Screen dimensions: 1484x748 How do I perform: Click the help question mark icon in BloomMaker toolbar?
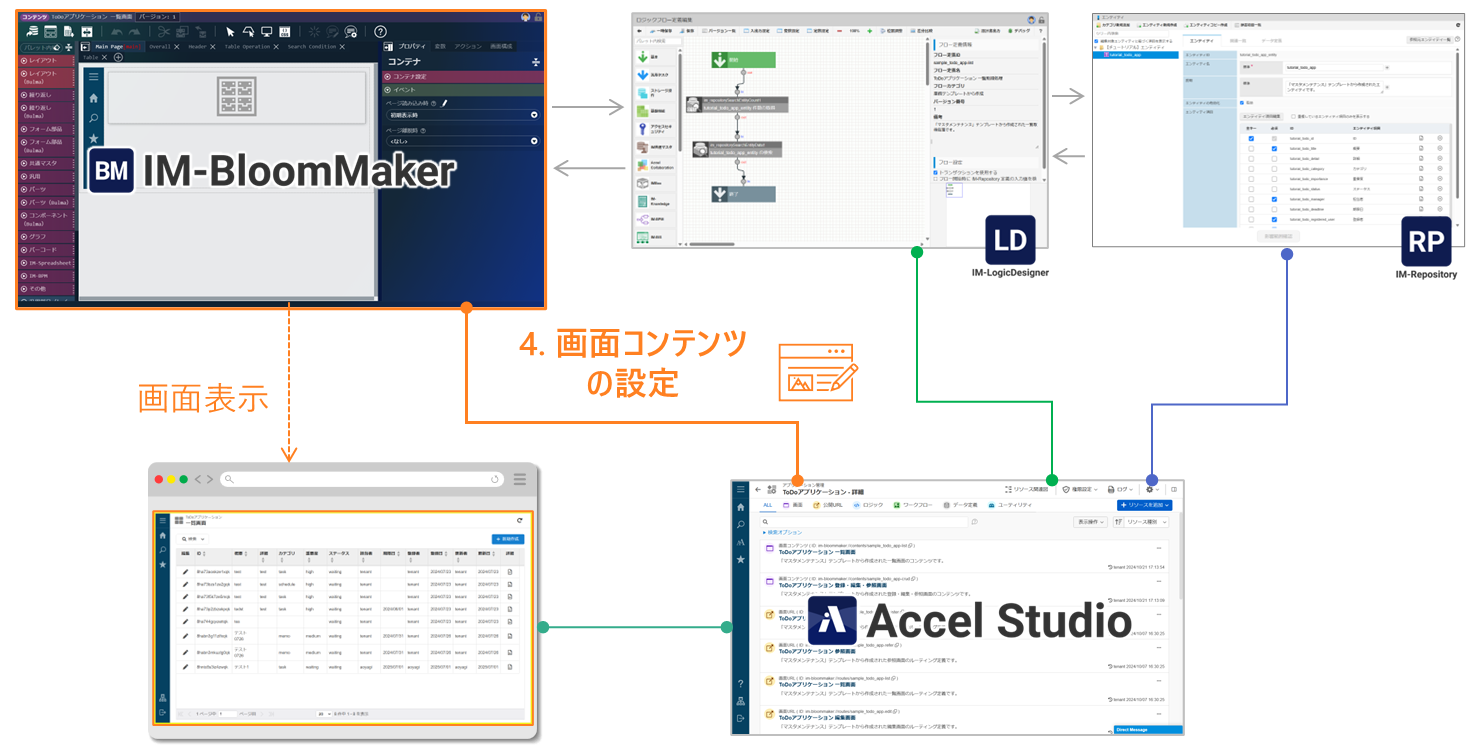point(380,32)
